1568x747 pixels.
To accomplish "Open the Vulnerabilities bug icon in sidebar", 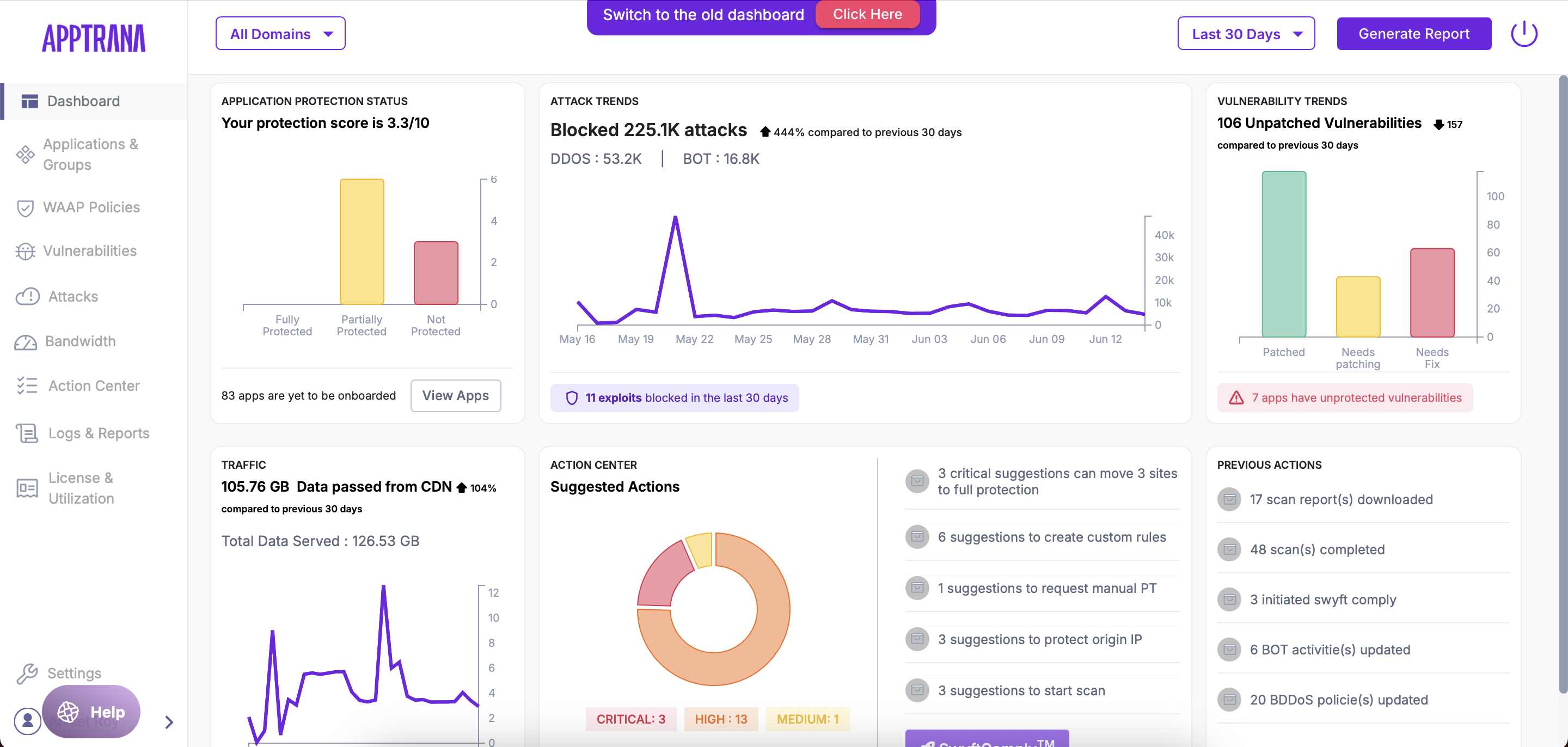I will click(x=25, y=252).
